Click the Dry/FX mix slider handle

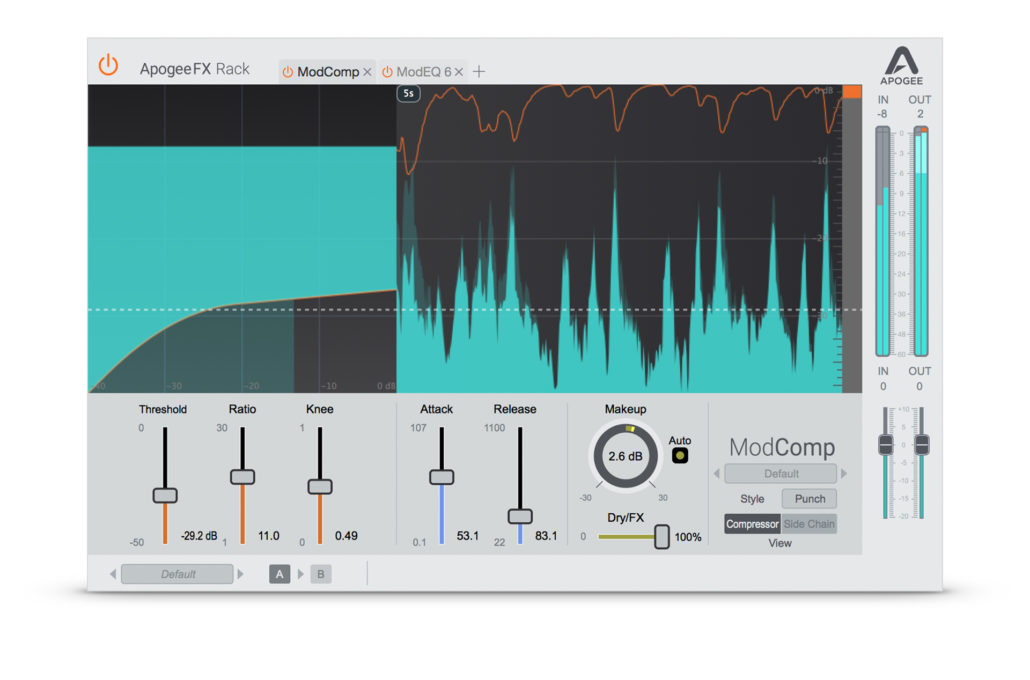point(661,537)
